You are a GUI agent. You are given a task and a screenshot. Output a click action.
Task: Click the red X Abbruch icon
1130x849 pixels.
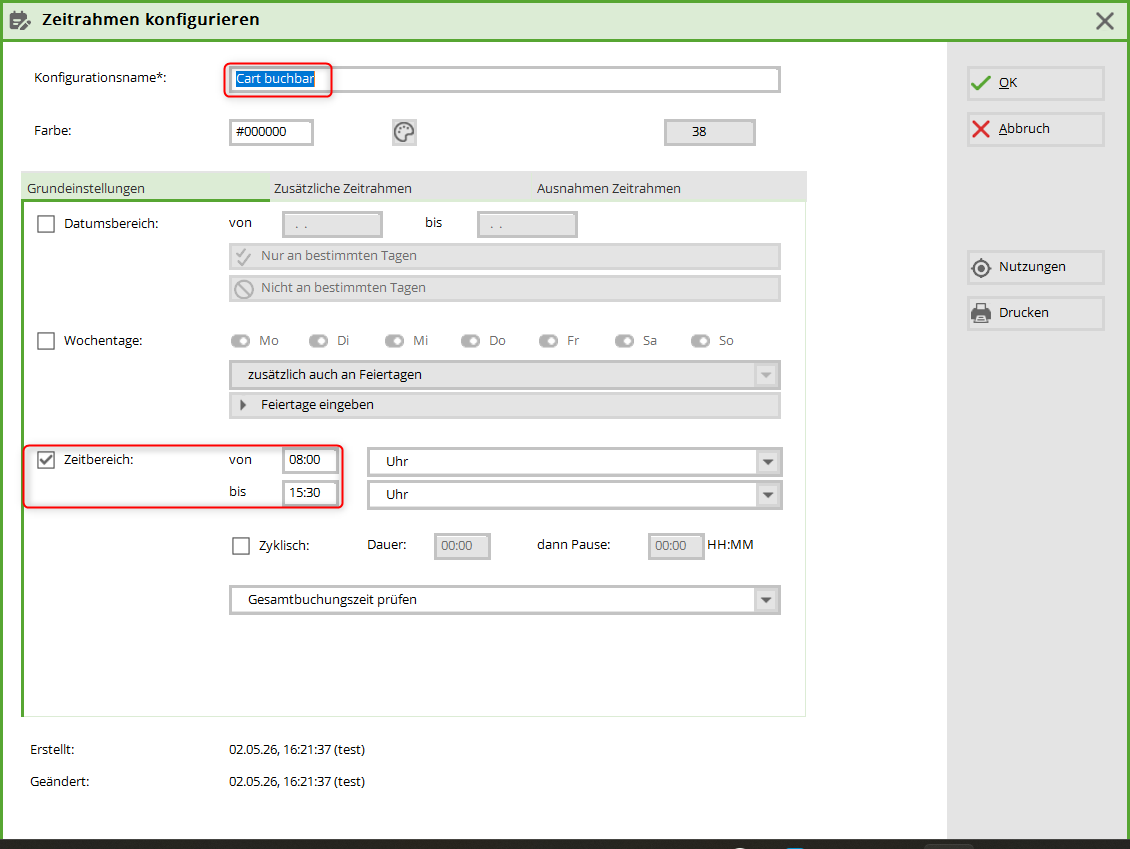click(x=981, y=129)
